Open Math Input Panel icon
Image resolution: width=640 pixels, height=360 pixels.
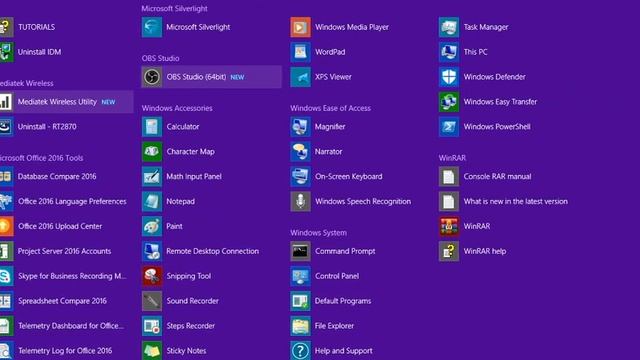click(152, 176)
